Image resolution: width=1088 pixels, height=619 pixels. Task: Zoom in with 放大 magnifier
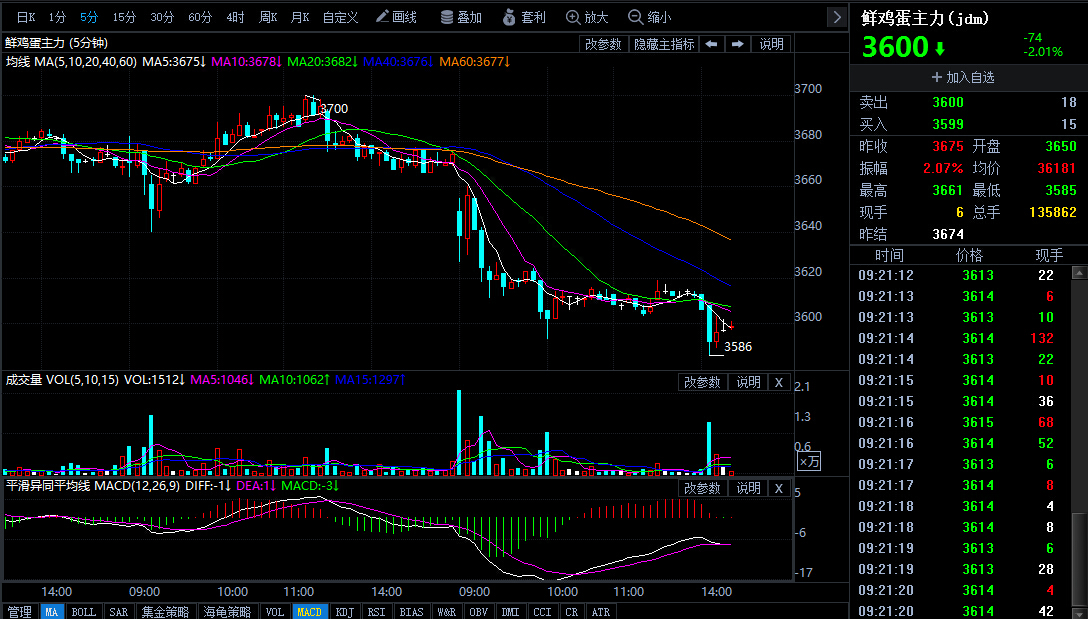click(x=587, y=17)
